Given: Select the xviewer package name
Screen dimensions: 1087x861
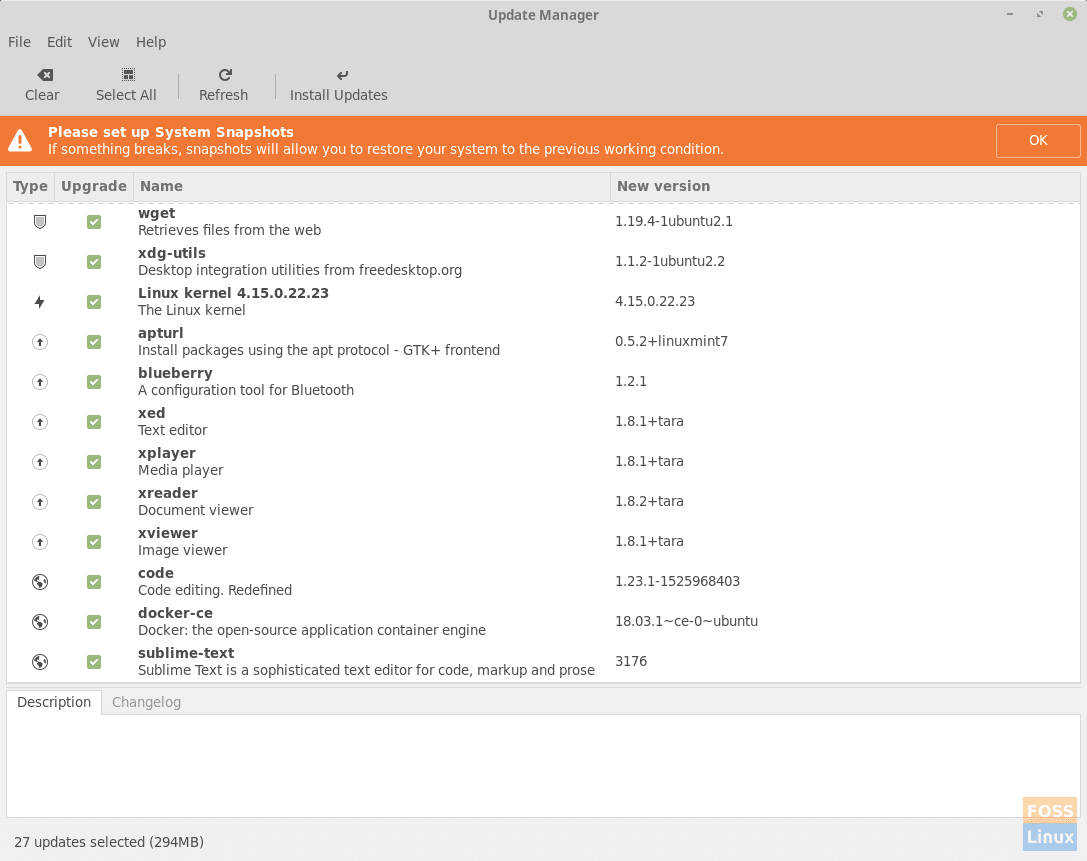Looking at the screenshot, I should point(168,533).
